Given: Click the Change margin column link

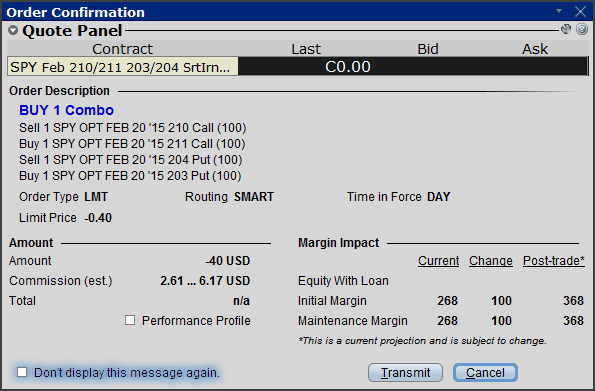Looking at the screenshot, I should [491, 261].
